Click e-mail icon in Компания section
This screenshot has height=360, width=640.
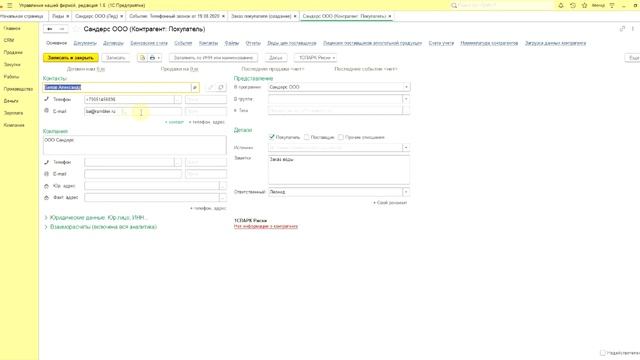tap(47, 174)
